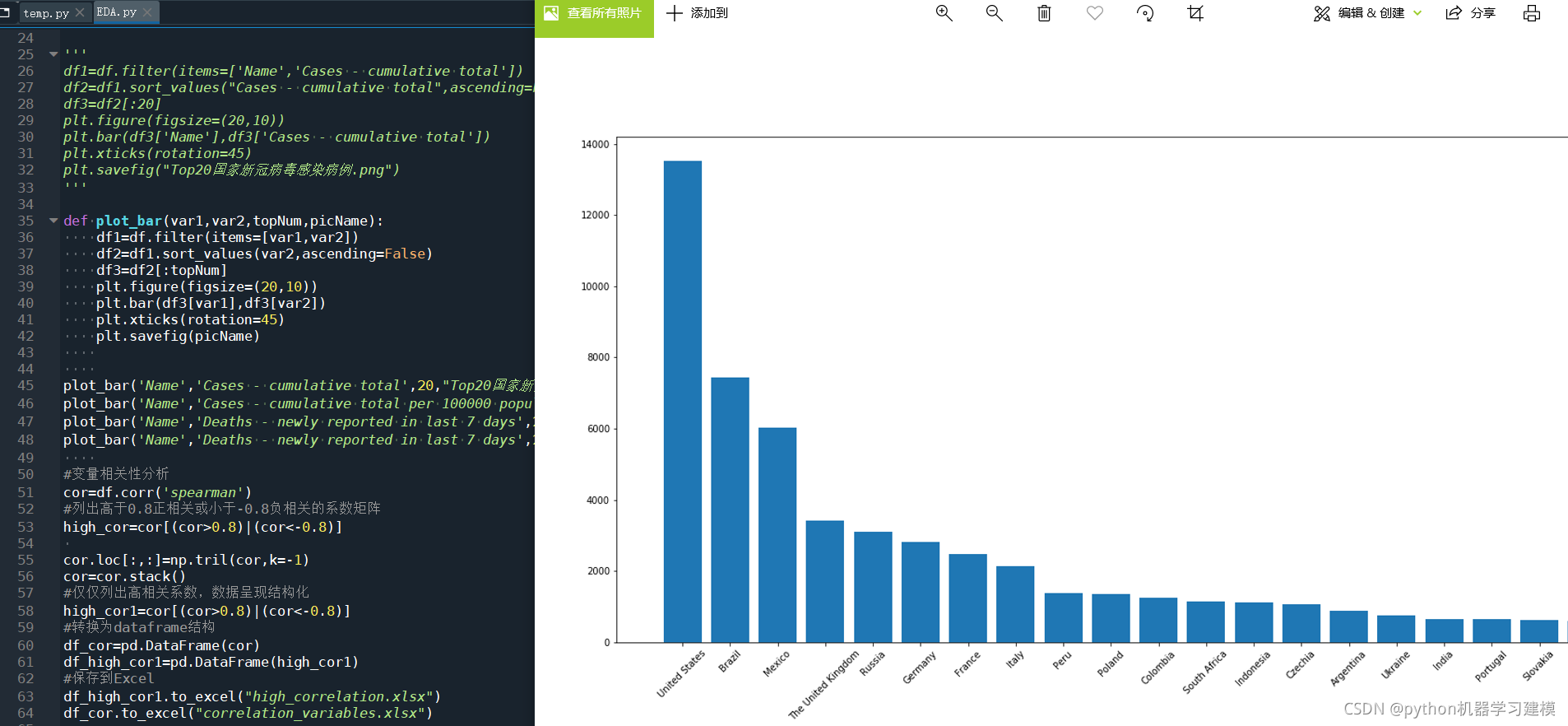
Task: Click the print icon in Photos toolbar
Action: (1531, 13)
